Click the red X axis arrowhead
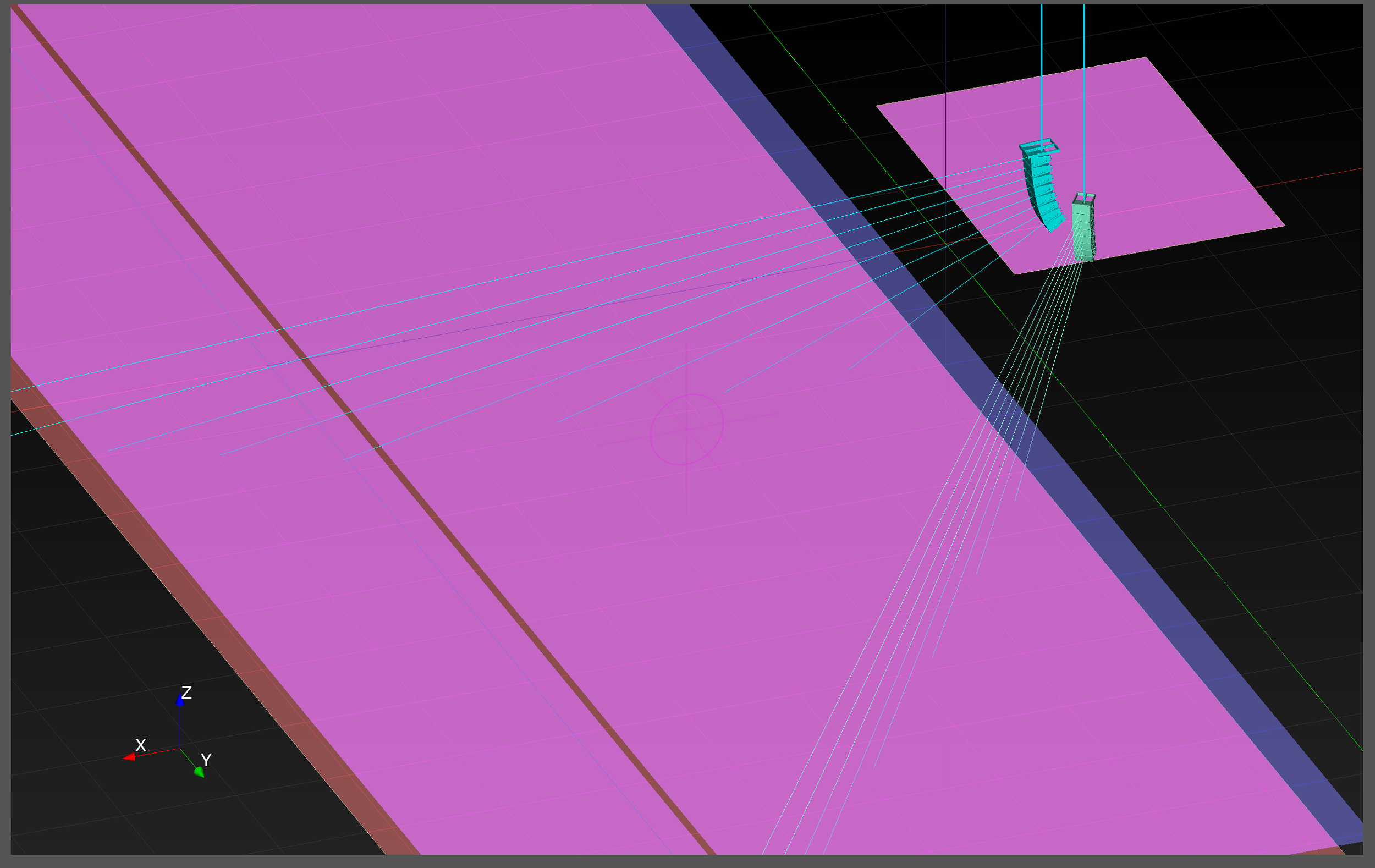This screenshot has height=868, width=1375. [130, 757]
